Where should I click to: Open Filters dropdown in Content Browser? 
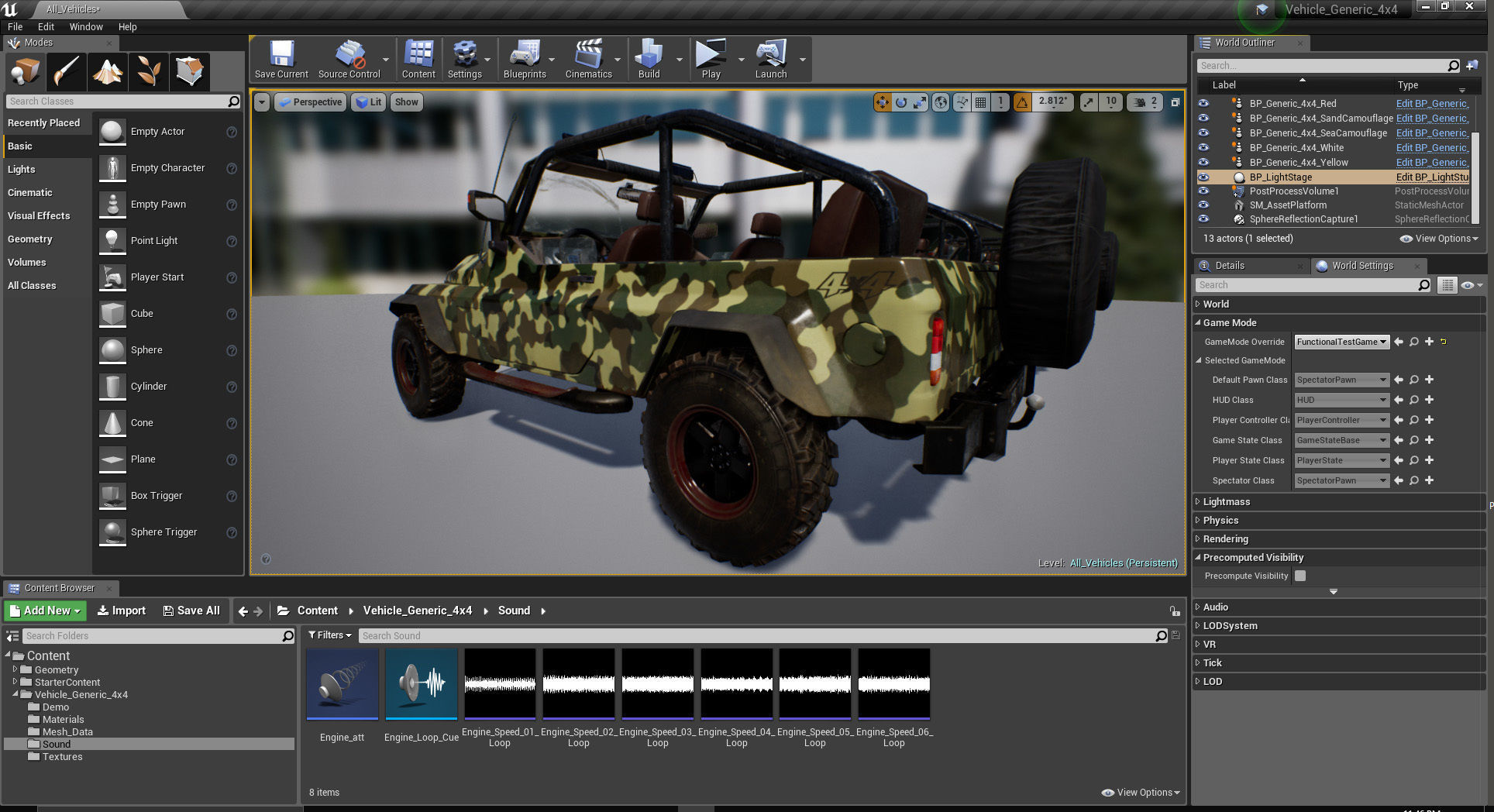coord(329,635)
